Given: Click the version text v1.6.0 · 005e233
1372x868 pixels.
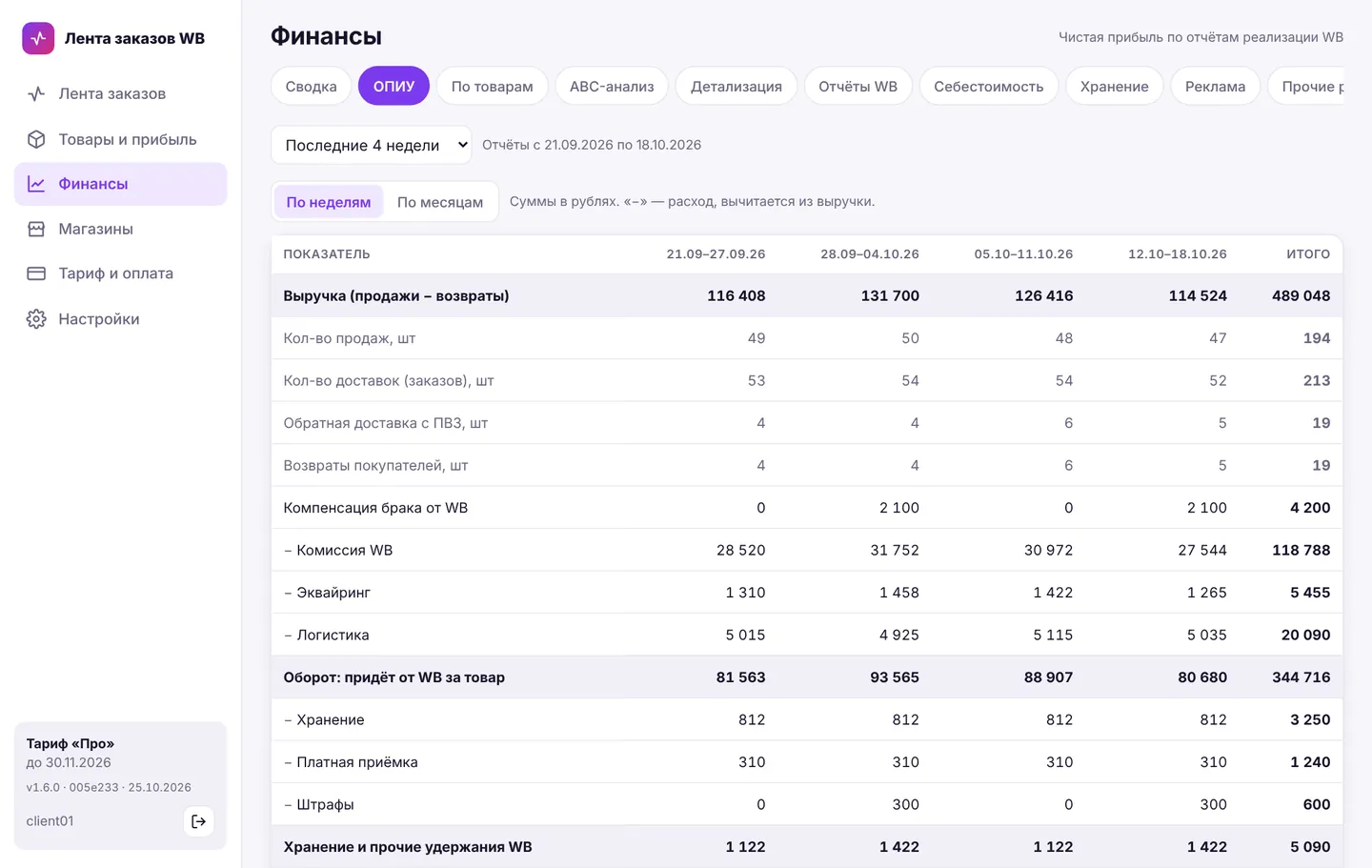Looking at the screenshot, I should [x=72, y=788].
